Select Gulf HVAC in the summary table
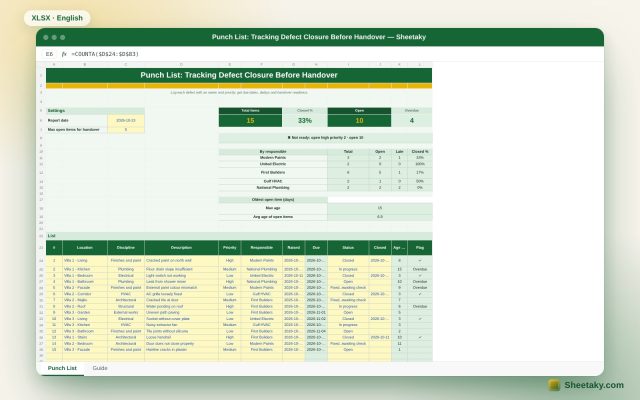Image resolution: width=640 pixels, height=400 pixels. pyautogui.click(x=273, y=181)
